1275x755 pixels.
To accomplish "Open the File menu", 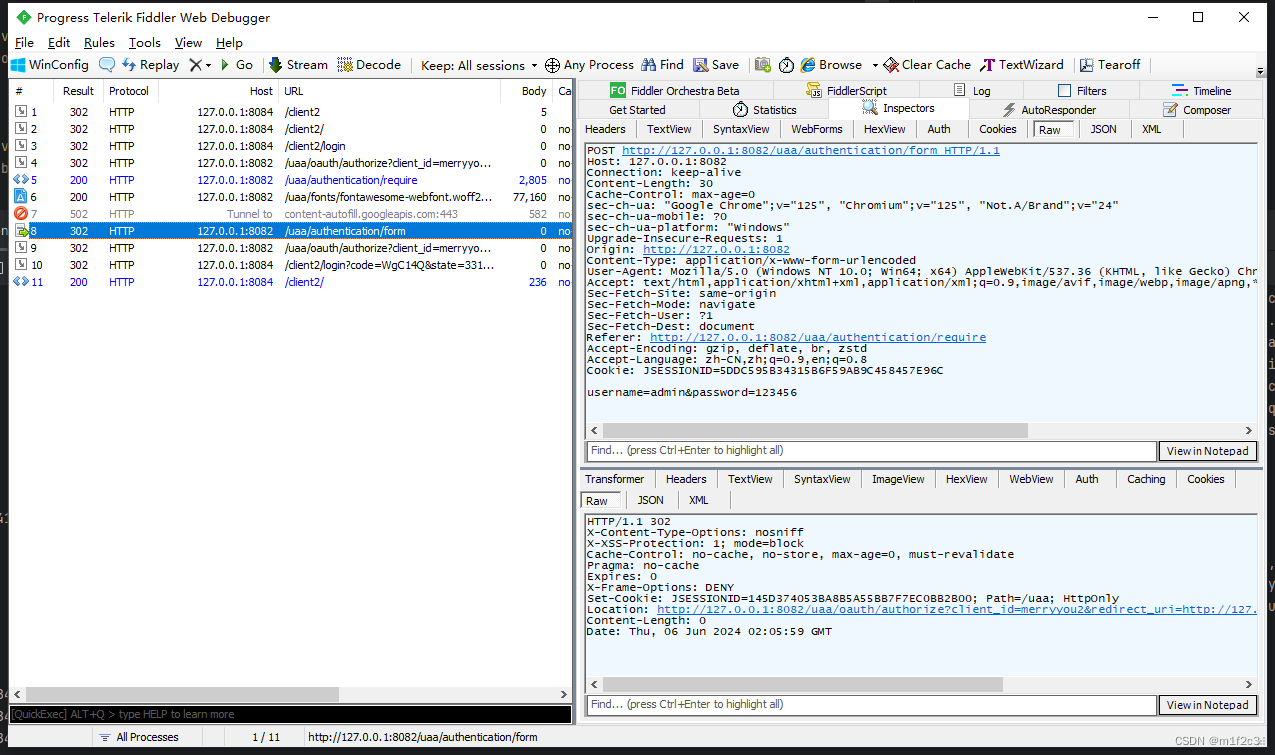I will click(24, 43).
